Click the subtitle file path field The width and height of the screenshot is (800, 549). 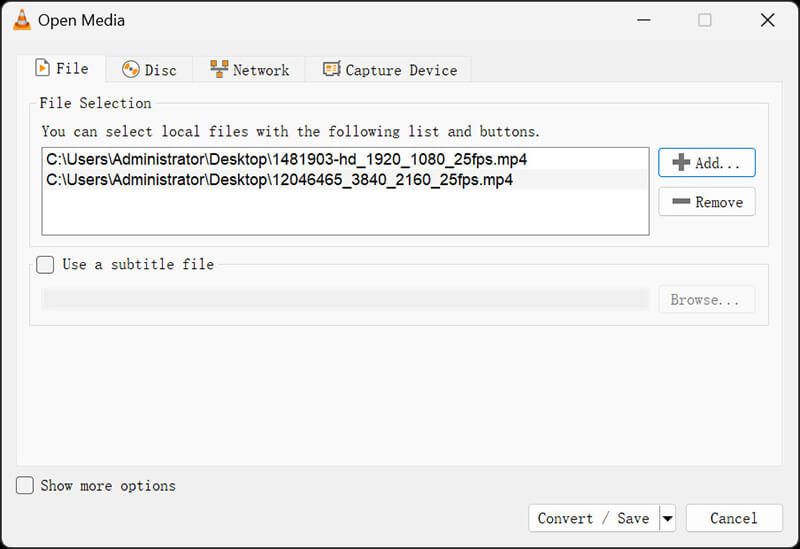tap(345, 299)
